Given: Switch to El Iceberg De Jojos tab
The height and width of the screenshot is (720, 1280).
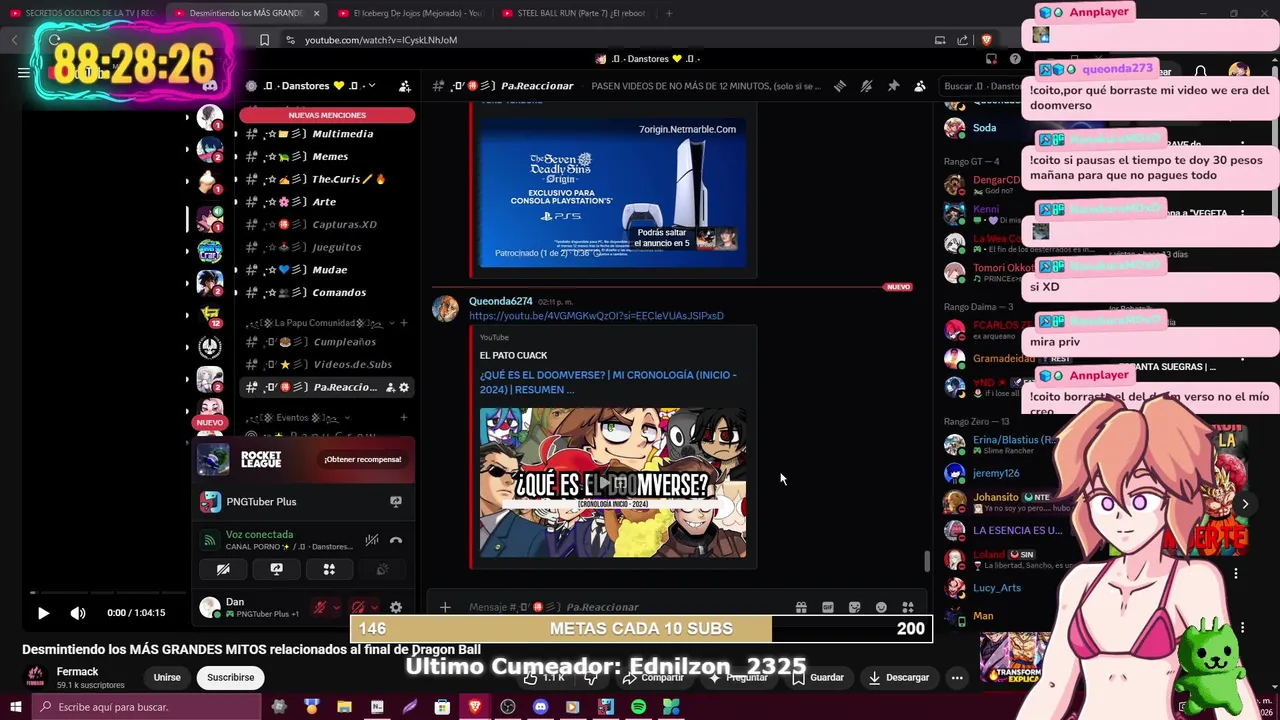Looking at the screenshot, I should pyautogui.click(x=410, y=13).
